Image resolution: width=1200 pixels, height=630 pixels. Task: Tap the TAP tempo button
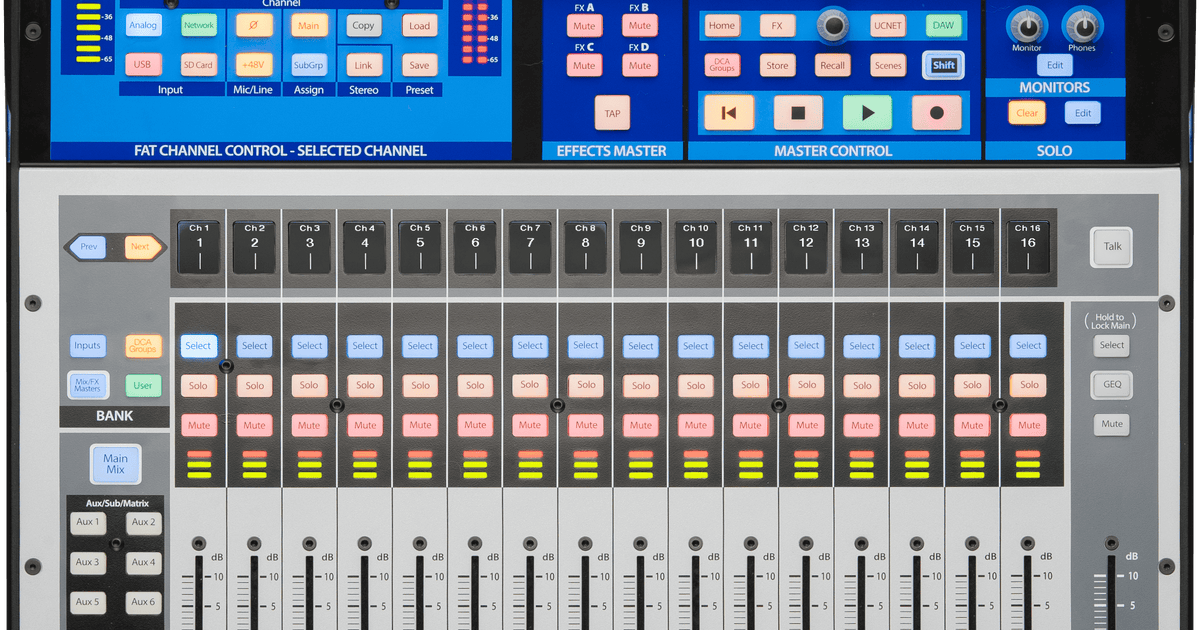click(613, 113)
